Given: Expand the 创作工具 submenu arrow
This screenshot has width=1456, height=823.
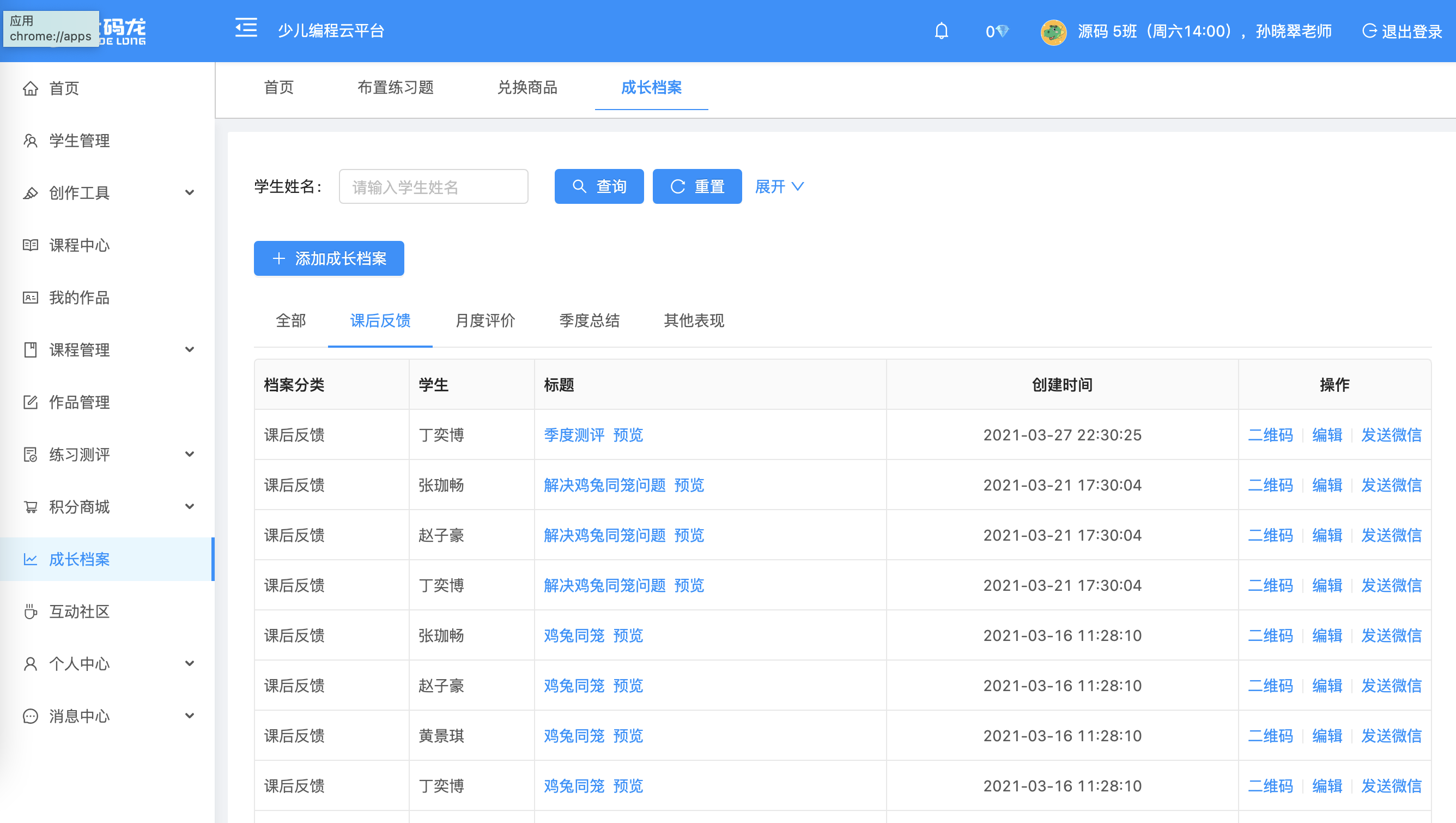Looking at the screenshot, I should [190, 193].
